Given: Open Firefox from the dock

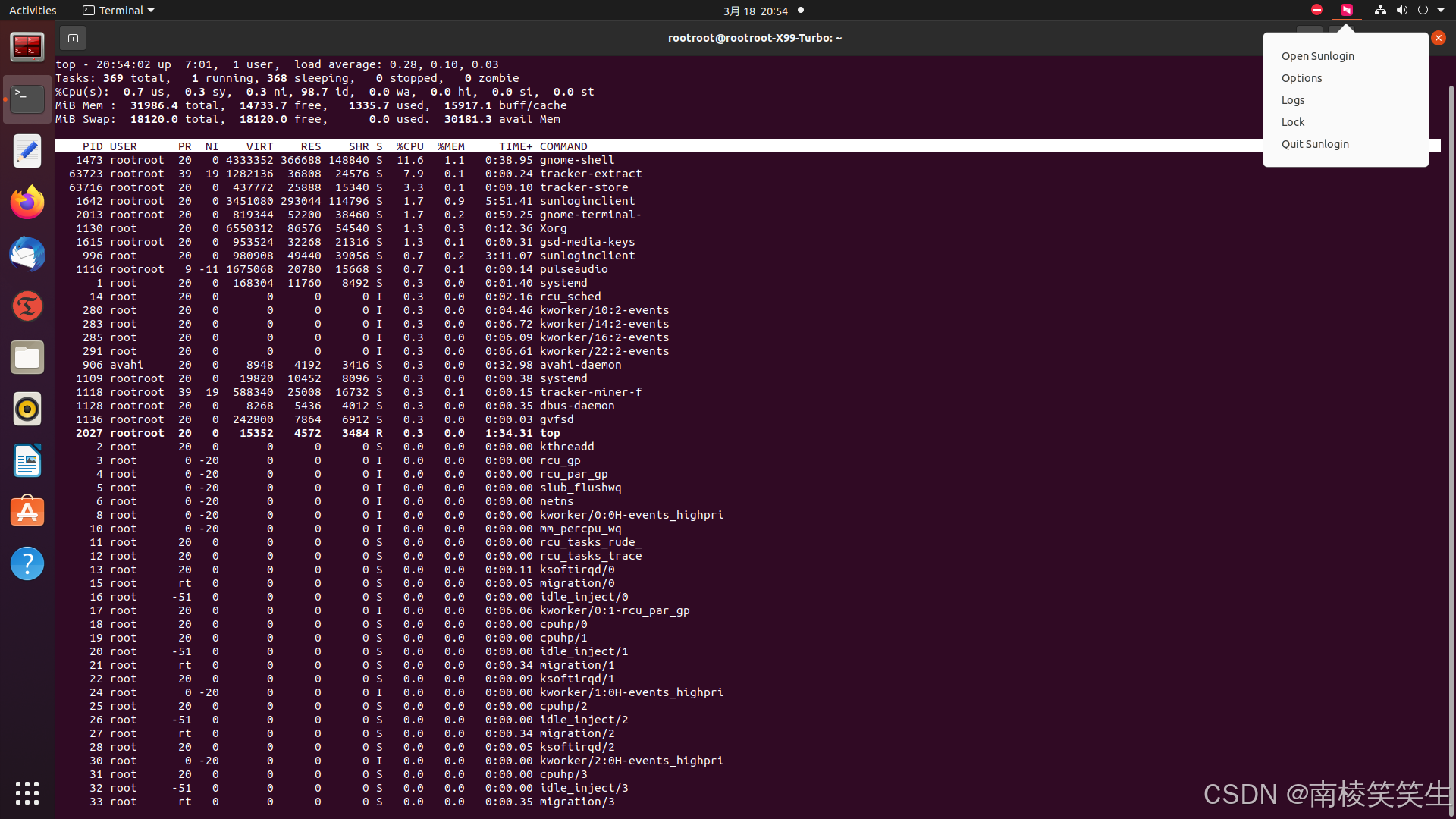Looking at the screenshot, I should pyautogui.click(x=27, y=202).
